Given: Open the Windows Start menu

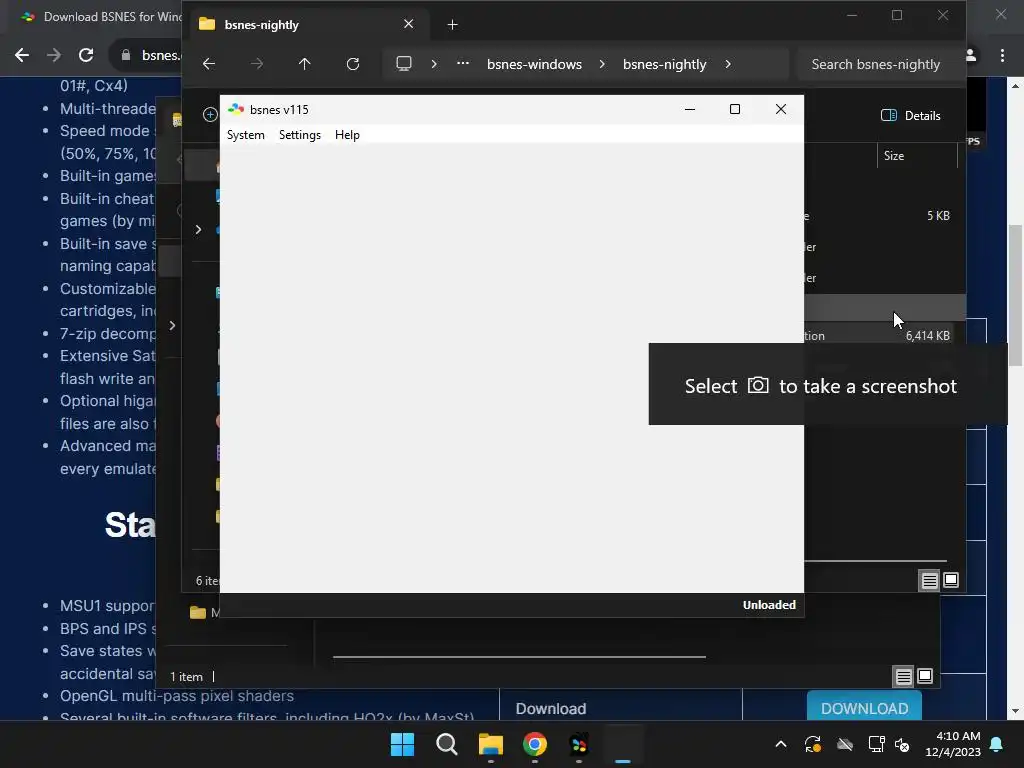Looking at the screenshot, I should pyautogui.click(x=402, y=744).
